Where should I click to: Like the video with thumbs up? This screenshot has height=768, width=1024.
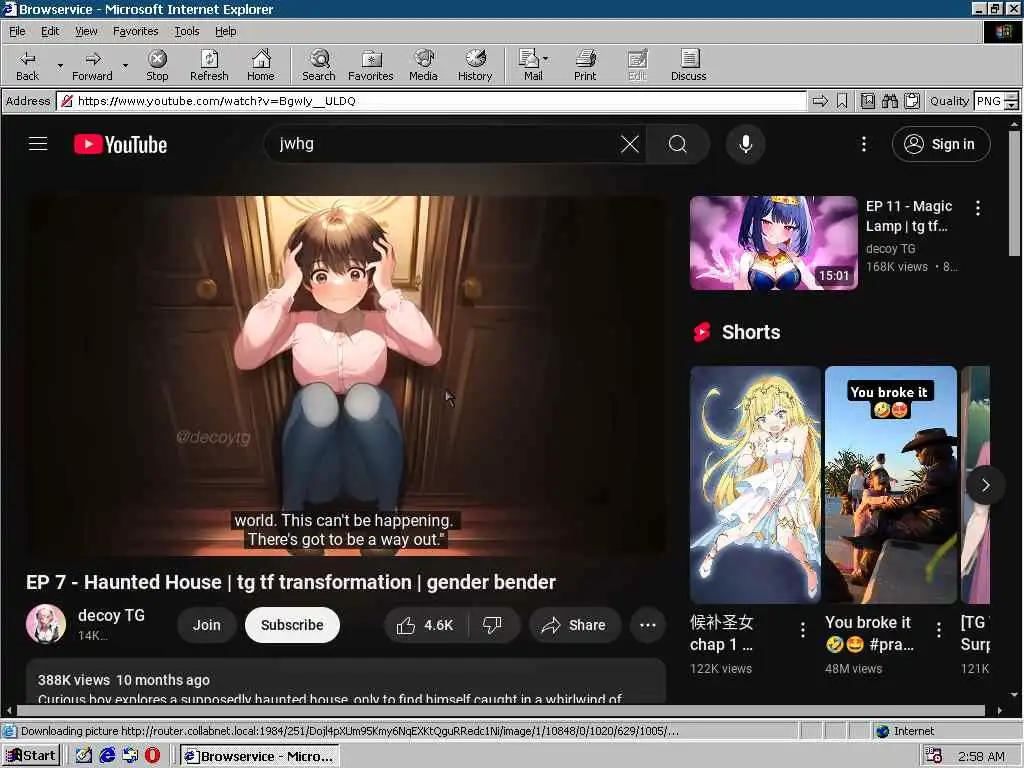424,625
